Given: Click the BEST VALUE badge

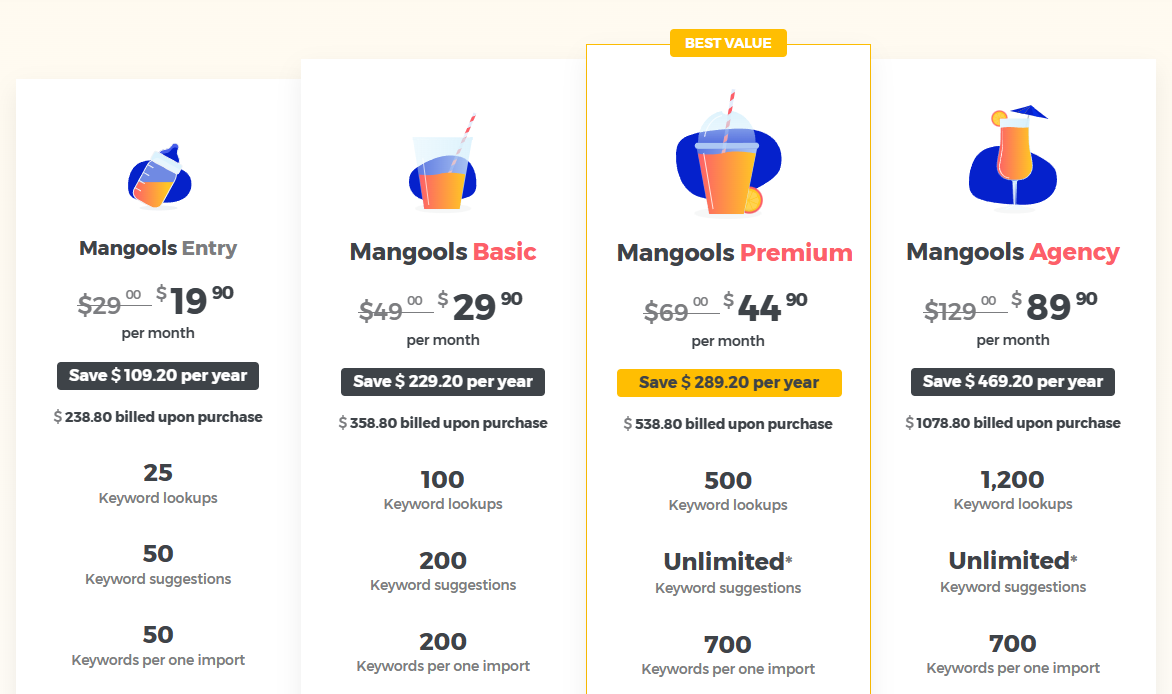Looking at the screenshot, I should [x=728, y=43].
